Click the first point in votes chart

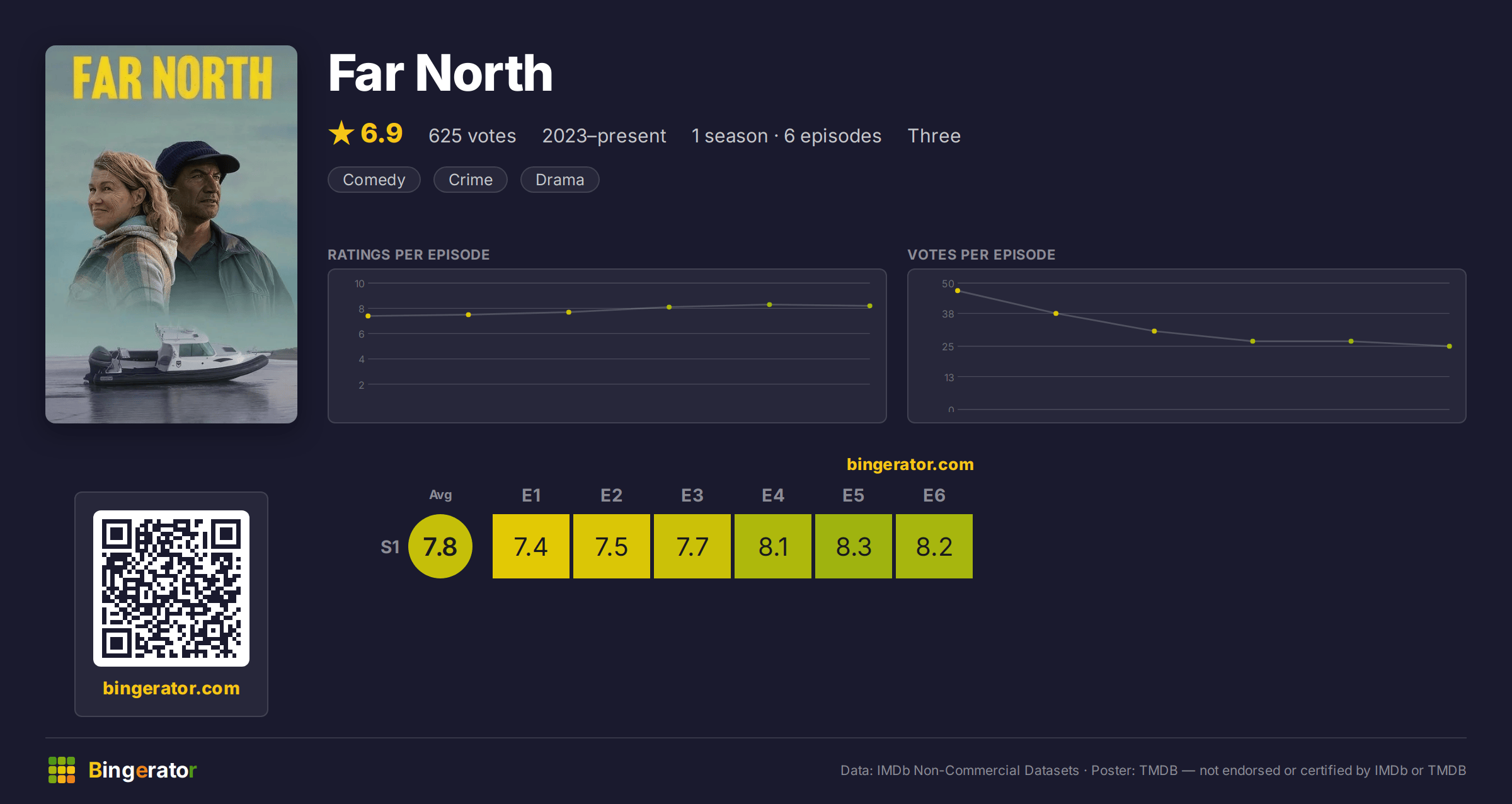click(x=958, y=290)
